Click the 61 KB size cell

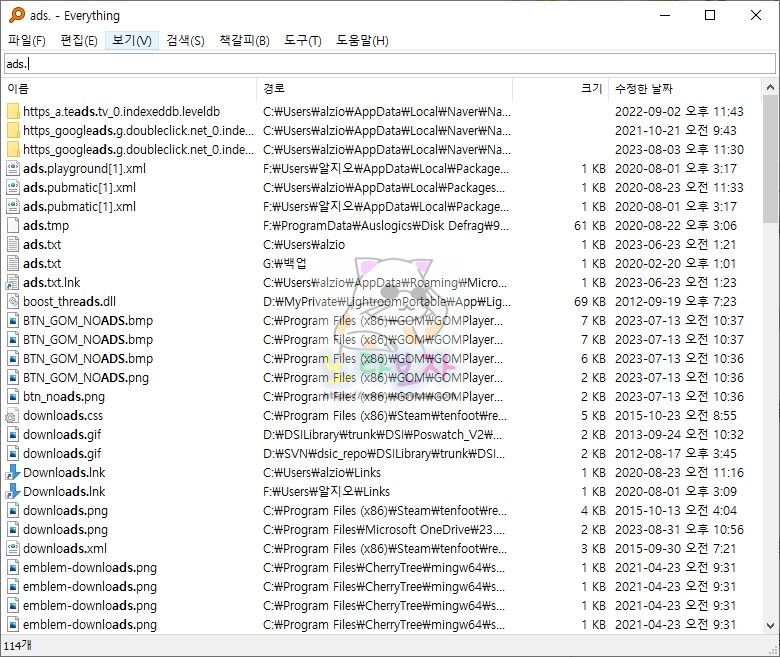click(x=589, y=226)
